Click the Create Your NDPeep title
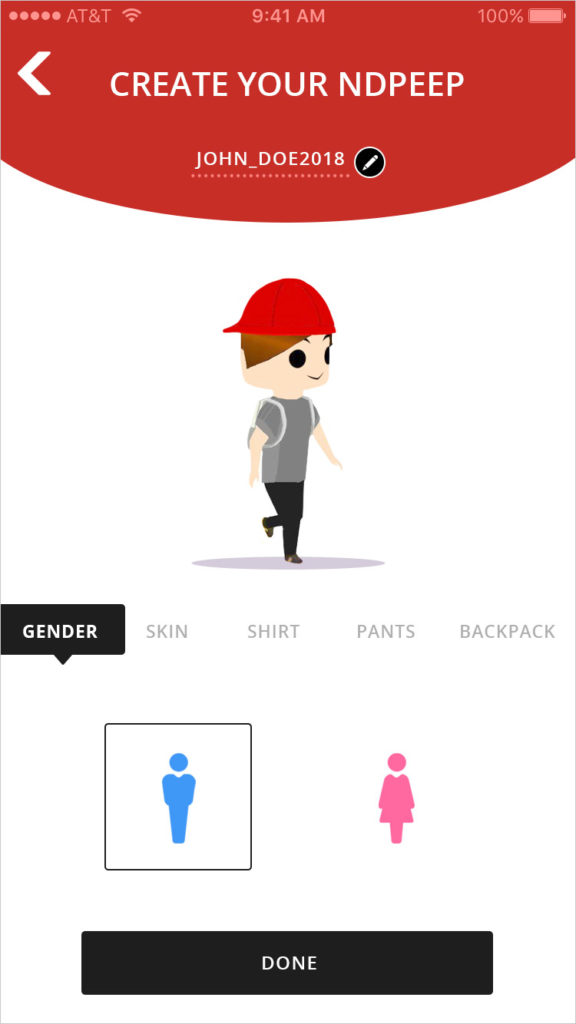576x1024 pixels. pyautogui.click(x=287, y=84)
